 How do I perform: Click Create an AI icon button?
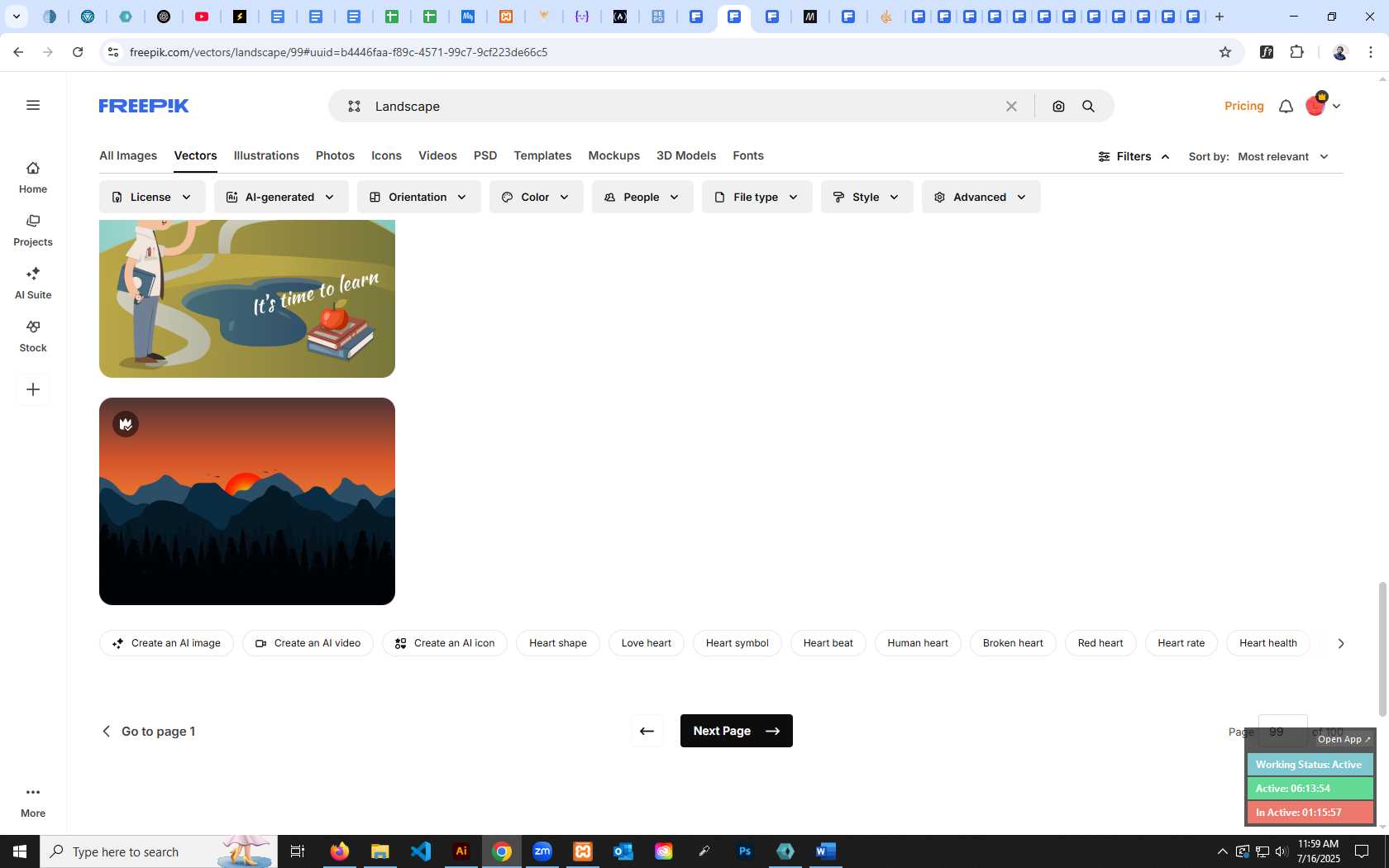[445, 643]
